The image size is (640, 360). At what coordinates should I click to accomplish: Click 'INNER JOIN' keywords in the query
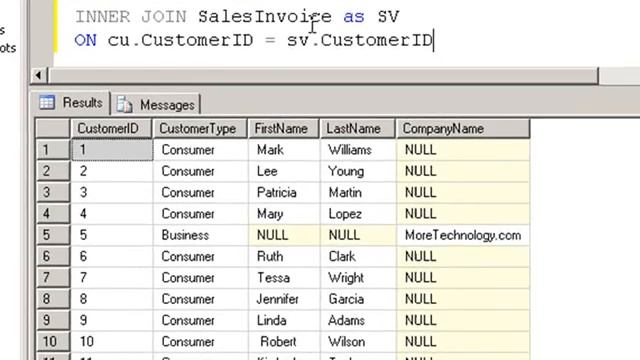pyautogui.click(x=131, y=17)
